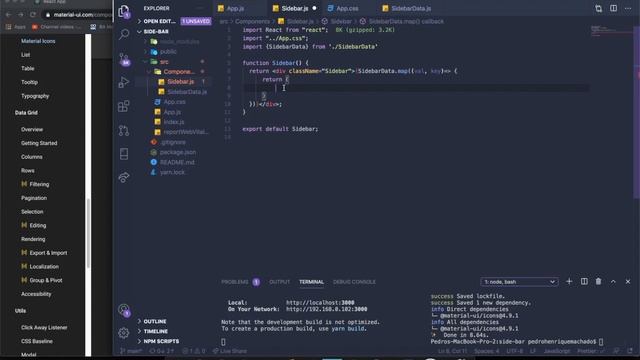This screenshot has height=360, width=640.
Task: Open the Search view in activity bar
Action: coord(124,34)
